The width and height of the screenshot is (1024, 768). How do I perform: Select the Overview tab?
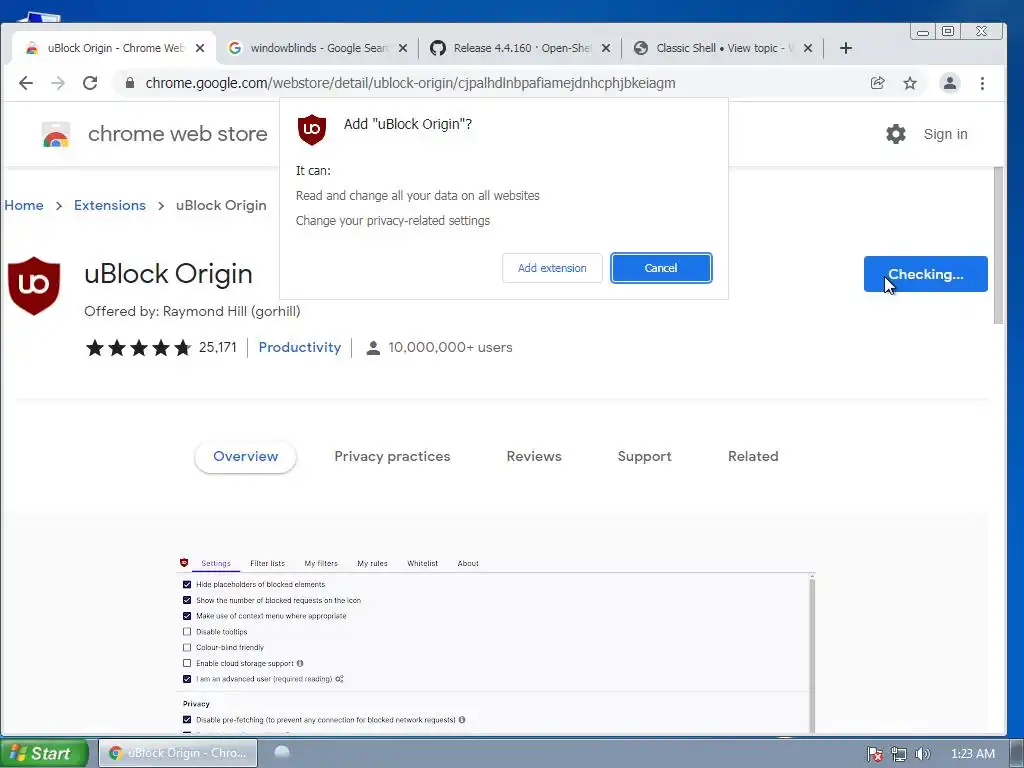click(246, 456)
